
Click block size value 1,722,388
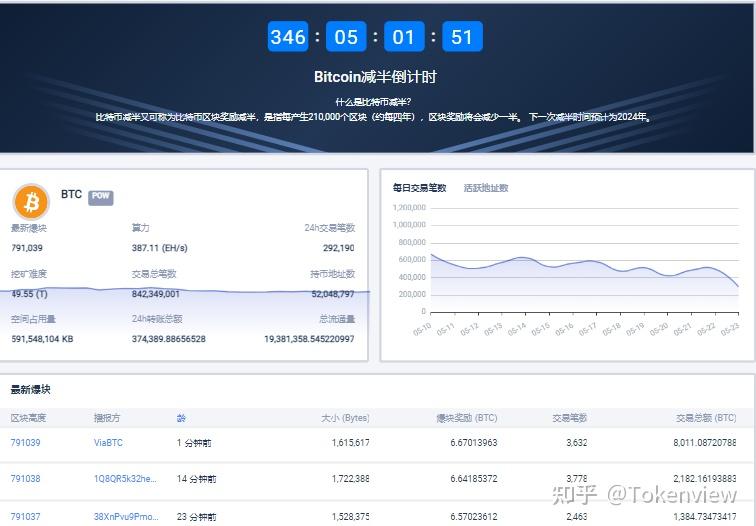coord(351,479)
